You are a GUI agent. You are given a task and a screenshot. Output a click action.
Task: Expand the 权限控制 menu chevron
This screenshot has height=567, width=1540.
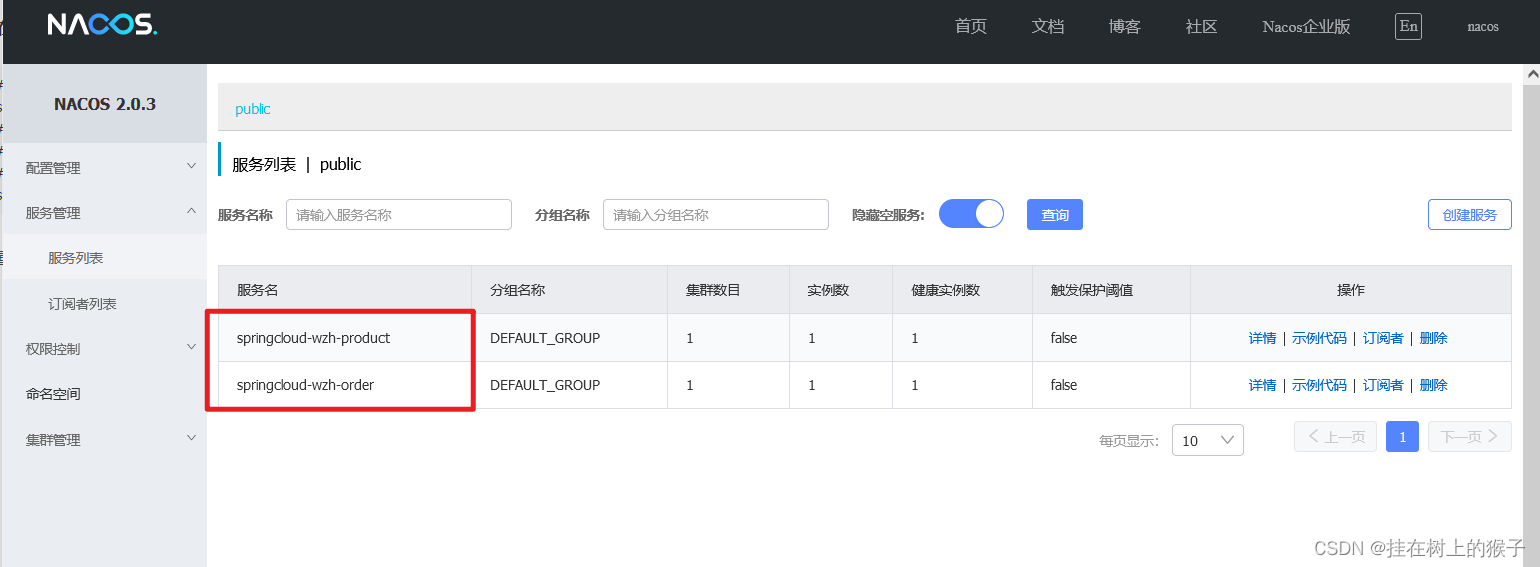[192, 347]
